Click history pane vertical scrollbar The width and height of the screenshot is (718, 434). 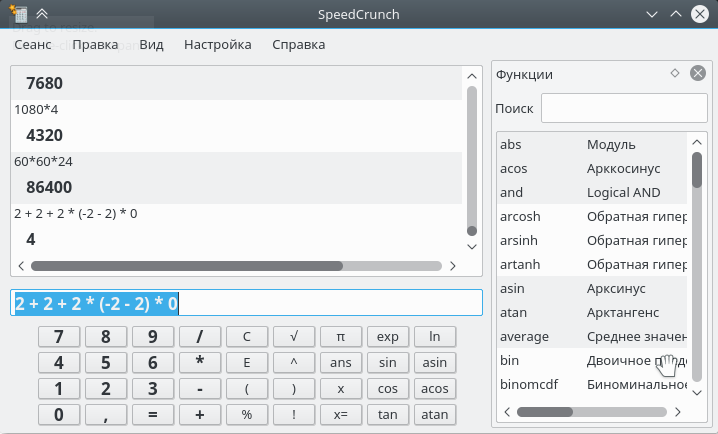(472, 161)
